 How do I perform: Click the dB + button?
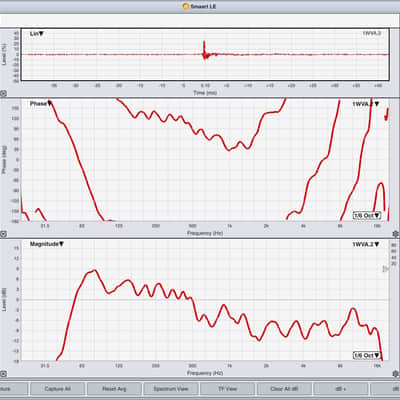341,389
